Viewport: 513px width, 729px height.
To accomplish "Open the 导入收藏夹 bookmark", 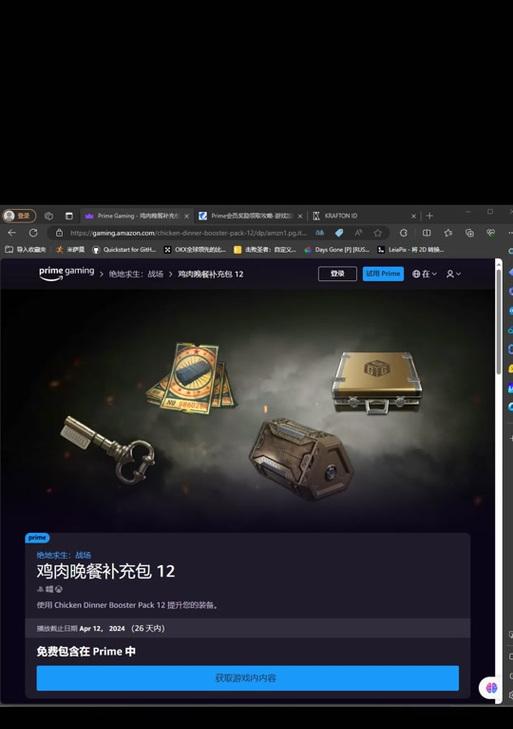I will (x=26, y=250).
